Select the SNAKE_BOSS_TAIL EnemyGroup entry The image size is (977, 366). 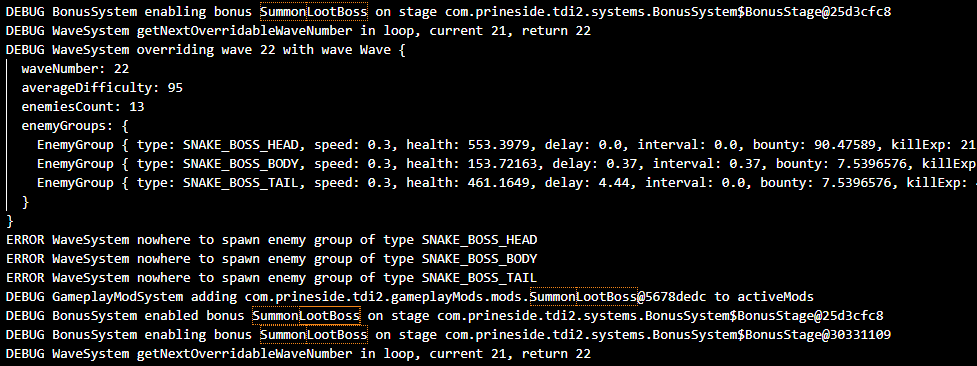[507, 183]
